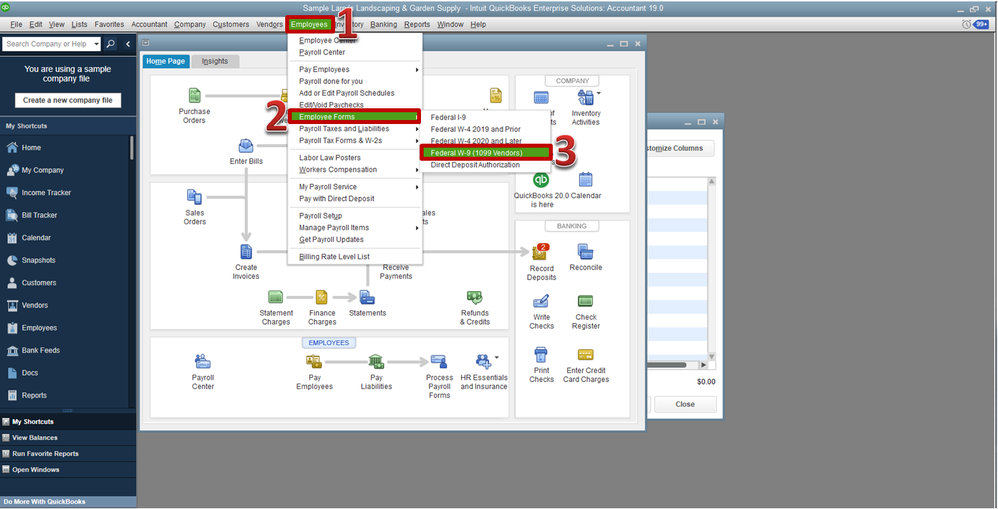This screenshot has height=509, width=998.
Task: Open the Inventory Activities icon
Action: coord(586,97)
